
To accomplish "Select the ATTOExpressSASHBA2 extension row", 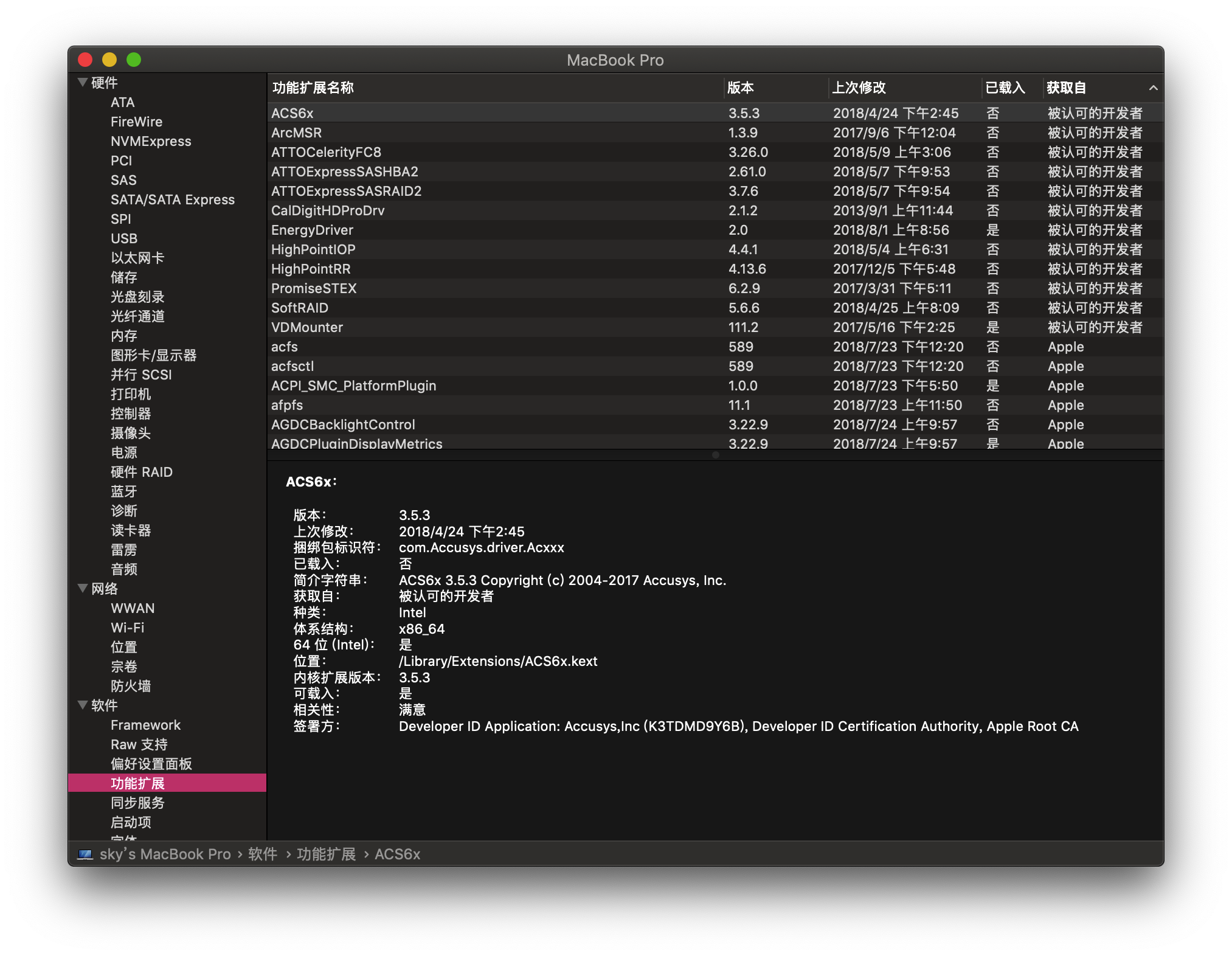I will point(715,171).
